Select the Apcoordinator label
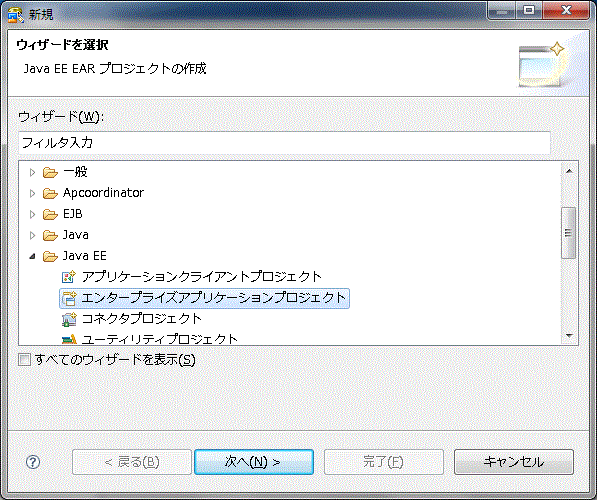Viewport: 597px width, 500px height. 104,193
